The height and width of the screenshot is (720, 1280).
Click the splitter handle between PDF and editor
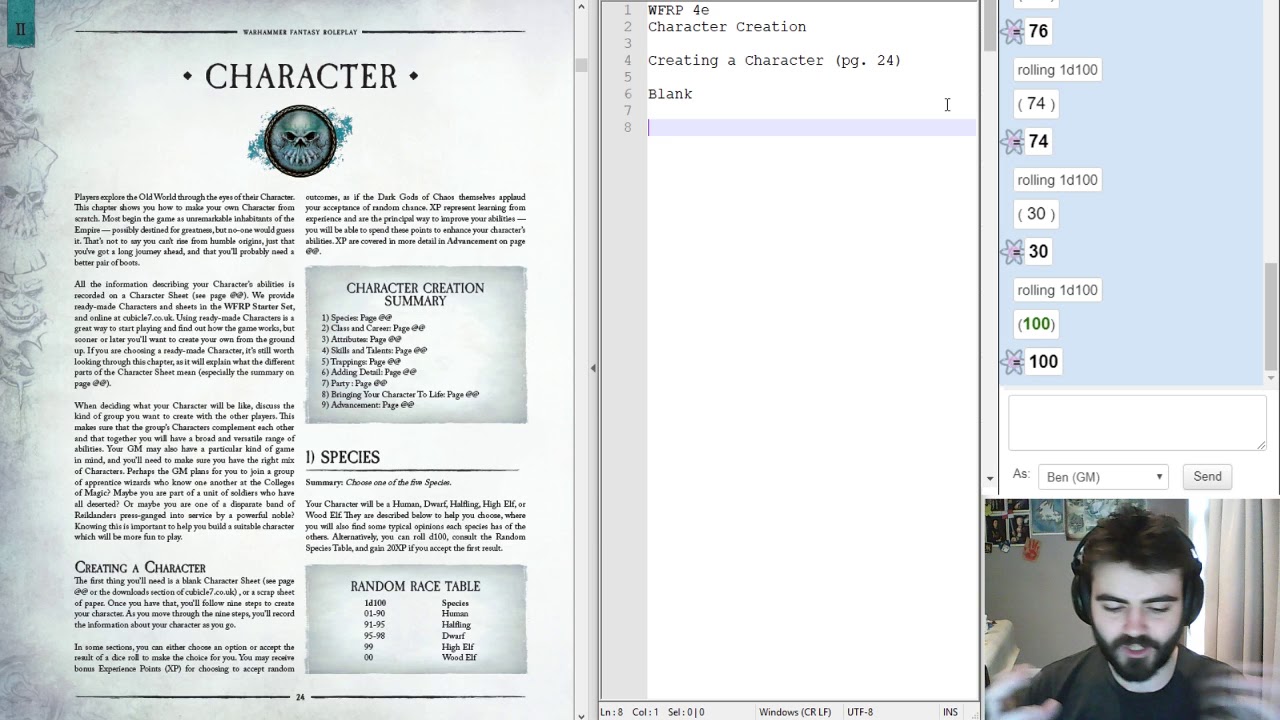[x=593, y=368]
